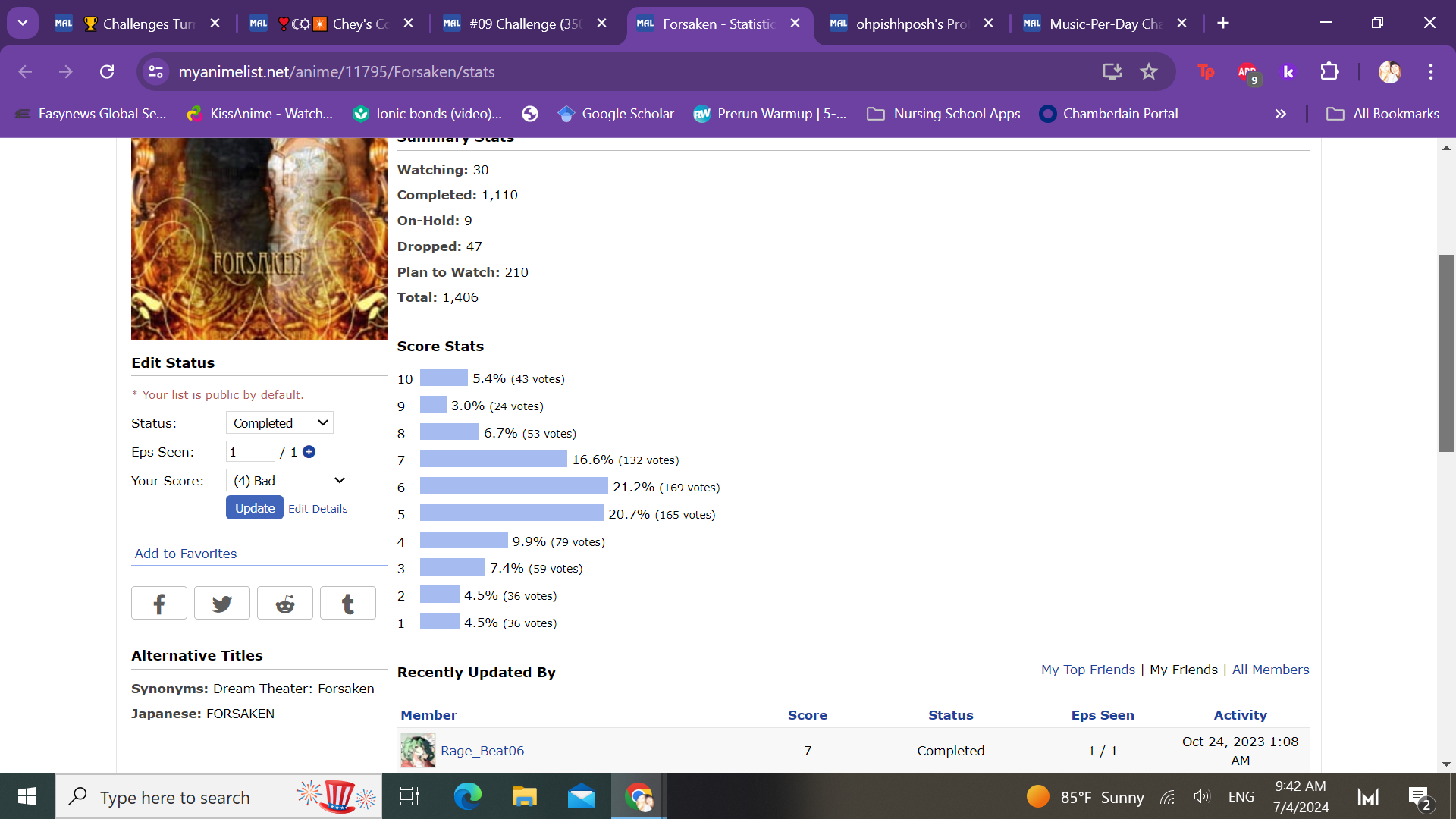
Task: Open Prerun Warmup bookmark
Action: coord(770,114)
